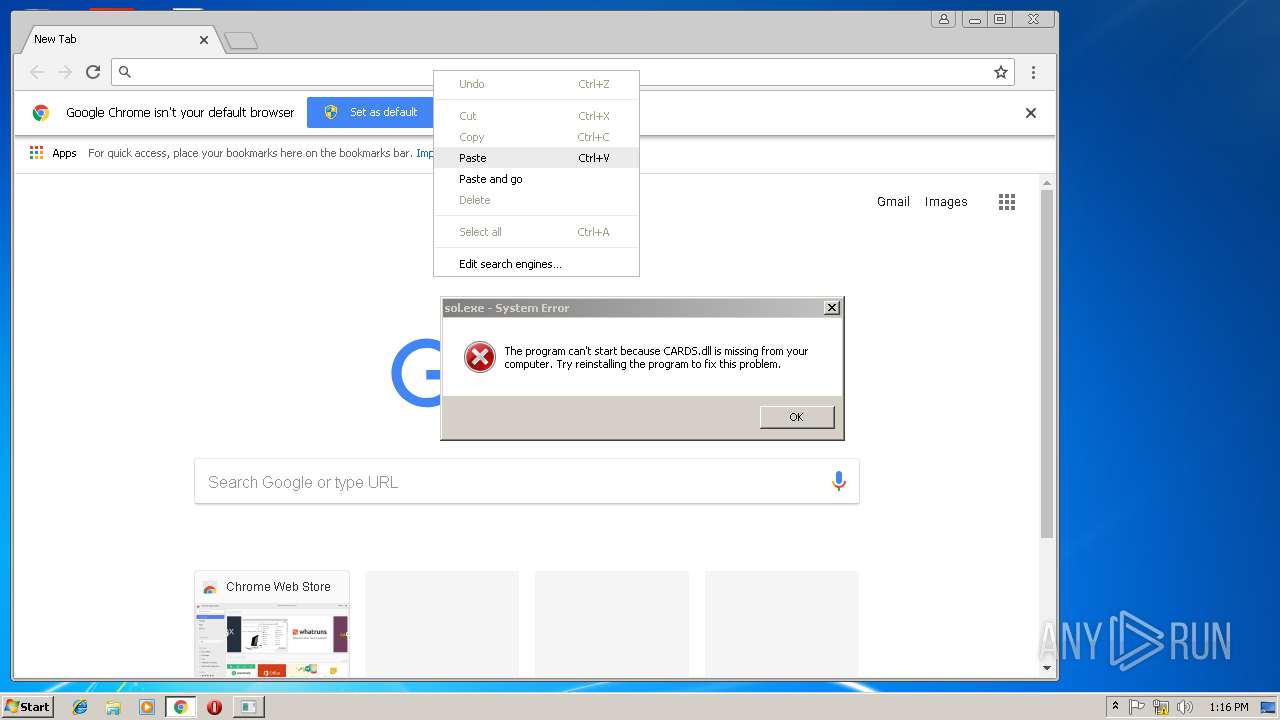Screen dimensions: 1280x720
Task: Click the New Tab tab label
Action: pyautogui.click(x=55, y=39)
